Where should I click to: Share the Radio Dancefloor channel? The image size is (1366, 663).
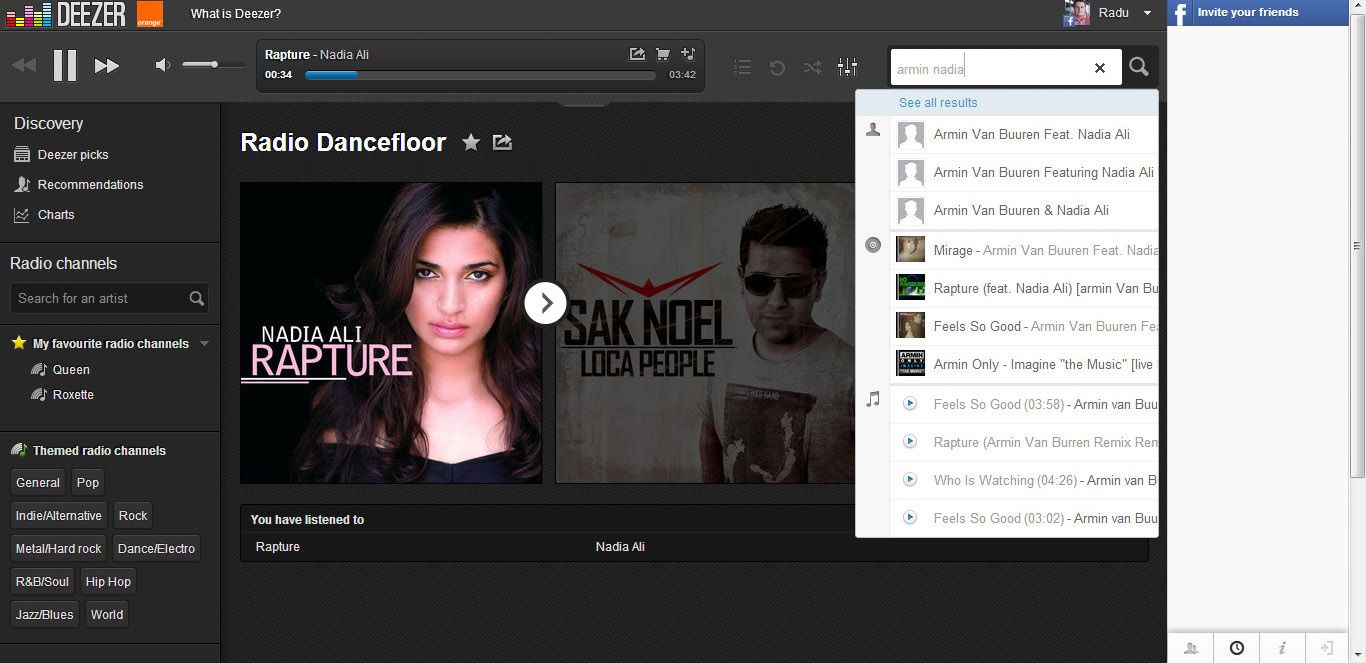503,143
